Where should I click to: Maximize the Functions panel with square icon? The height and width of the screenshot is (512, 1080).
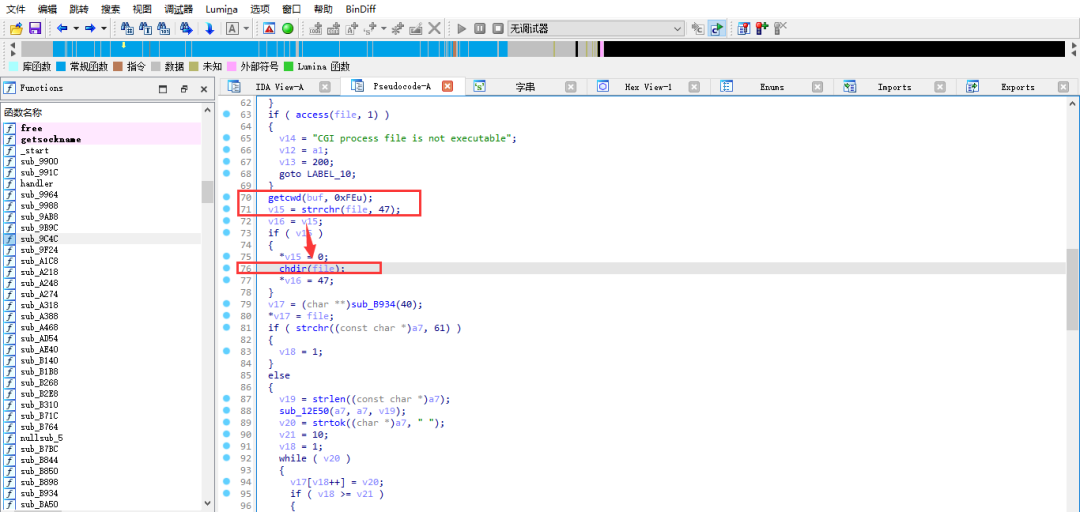pos(163,89)
